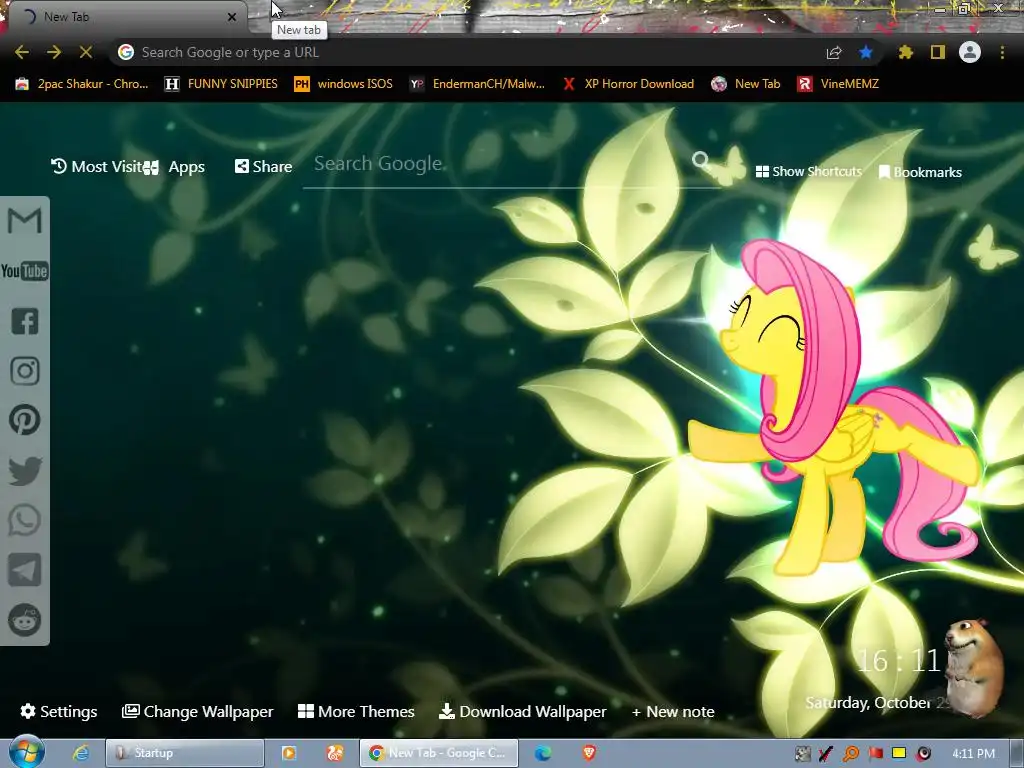Open More Themes
The image size is (1024, 768).
[356, 711]
